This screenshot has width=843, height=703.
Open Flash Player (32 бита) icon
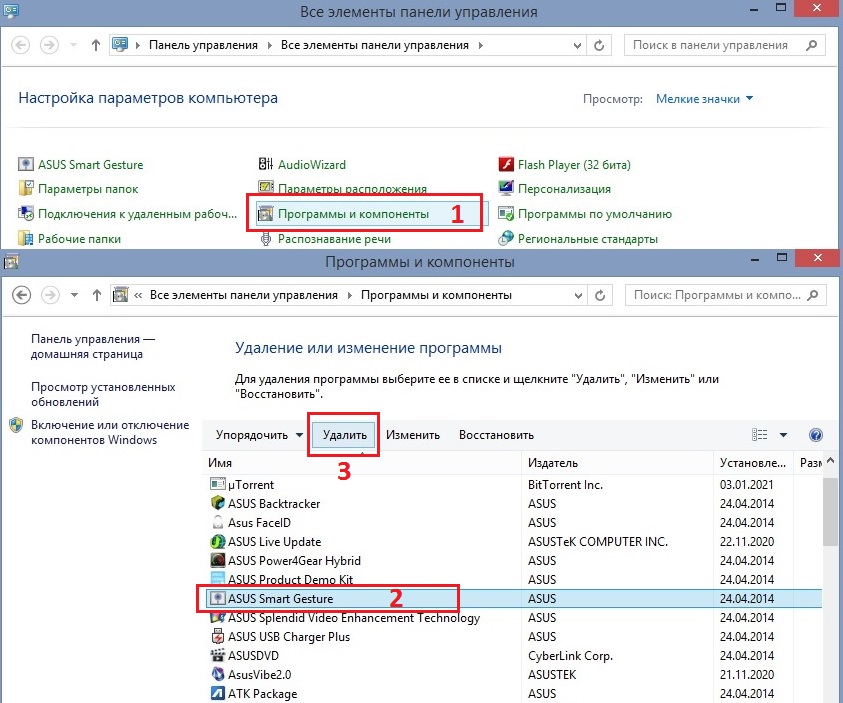506,164
